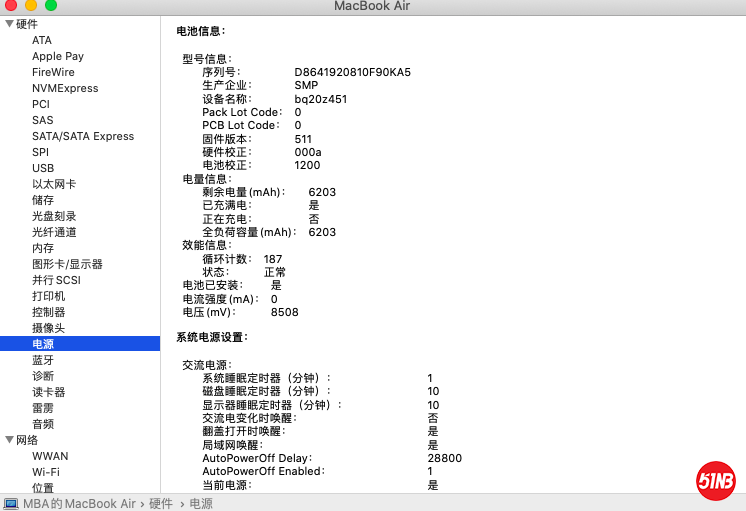Viewport: 746px width, 511px height.
Task: Click the green zoom window button
Action: tap(50, 6)
